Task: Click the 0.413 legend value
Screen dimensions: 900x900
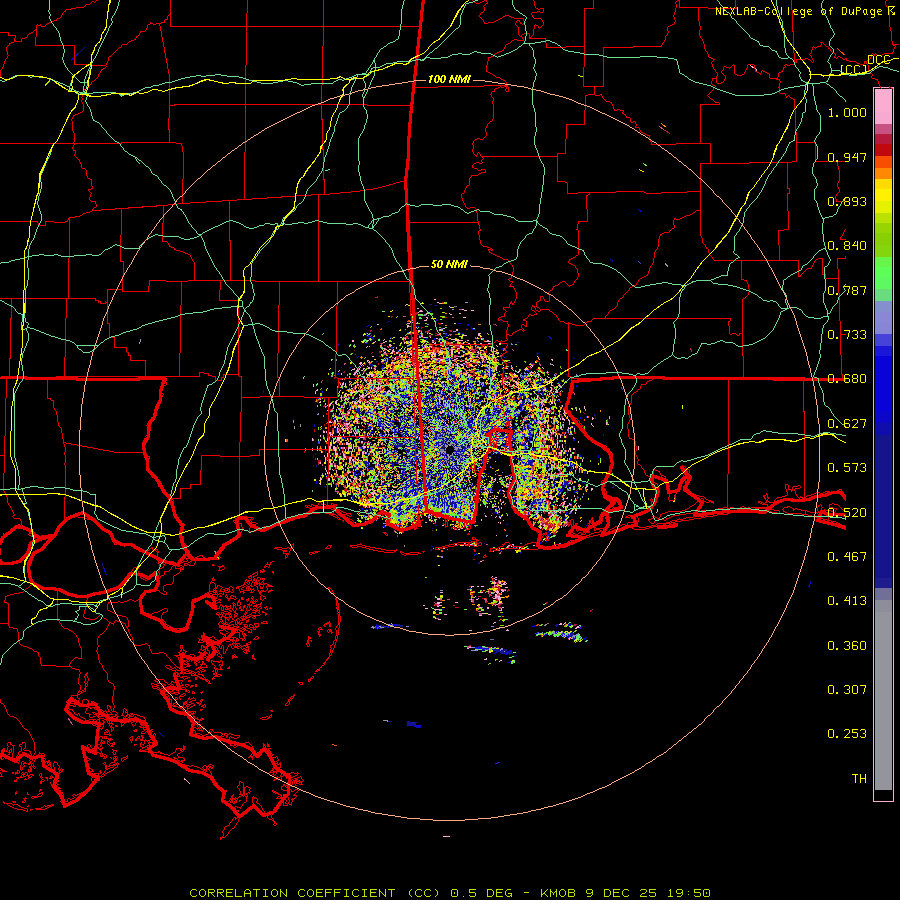Action: click(x=847, y=600)
